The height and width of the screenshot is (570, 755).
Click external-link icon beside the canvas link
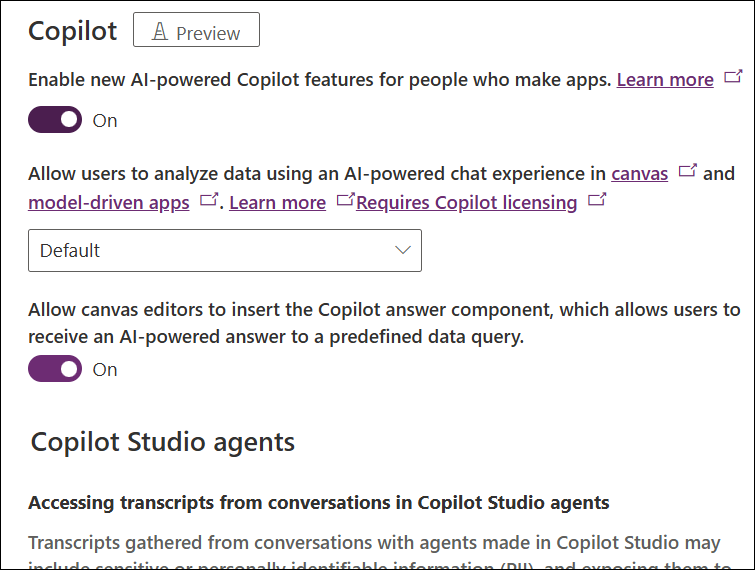[687, 171]
